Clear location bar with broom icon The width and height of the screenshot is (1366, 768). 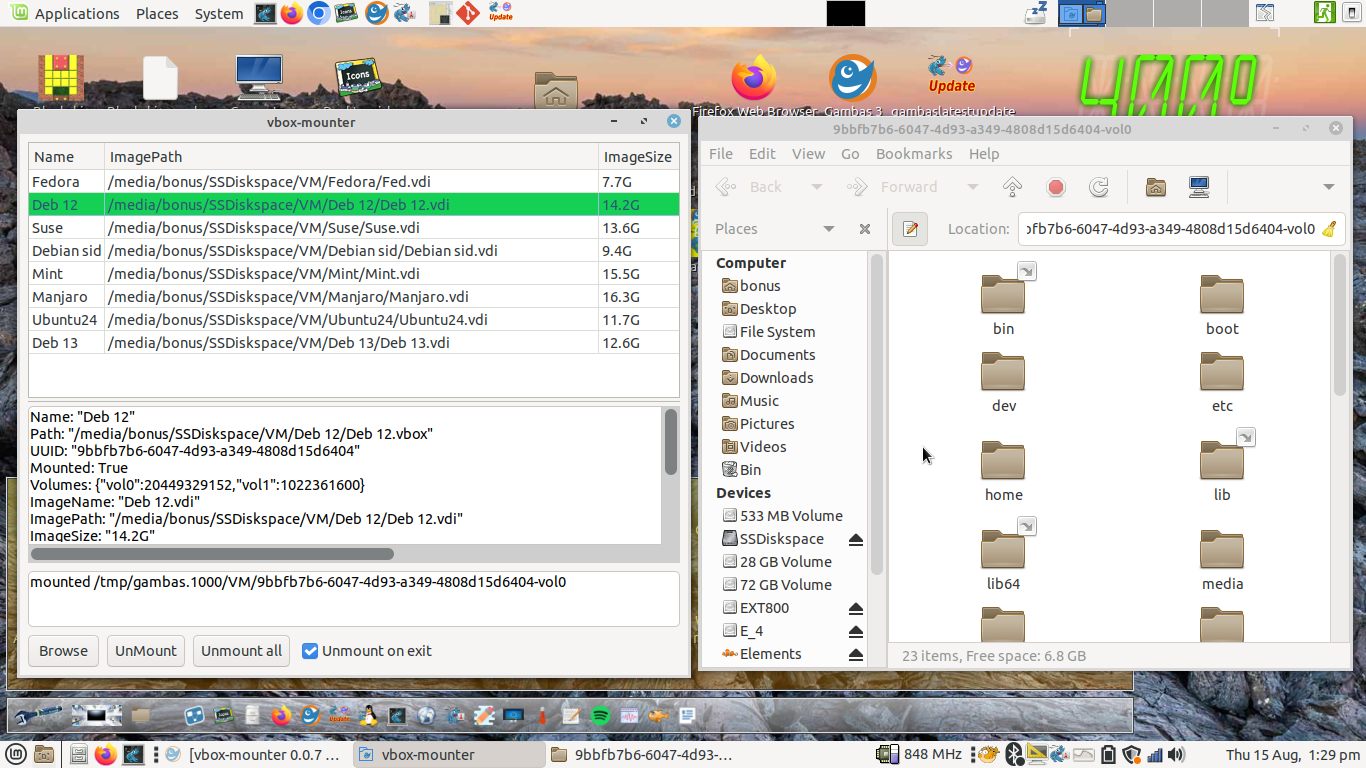1329,229
